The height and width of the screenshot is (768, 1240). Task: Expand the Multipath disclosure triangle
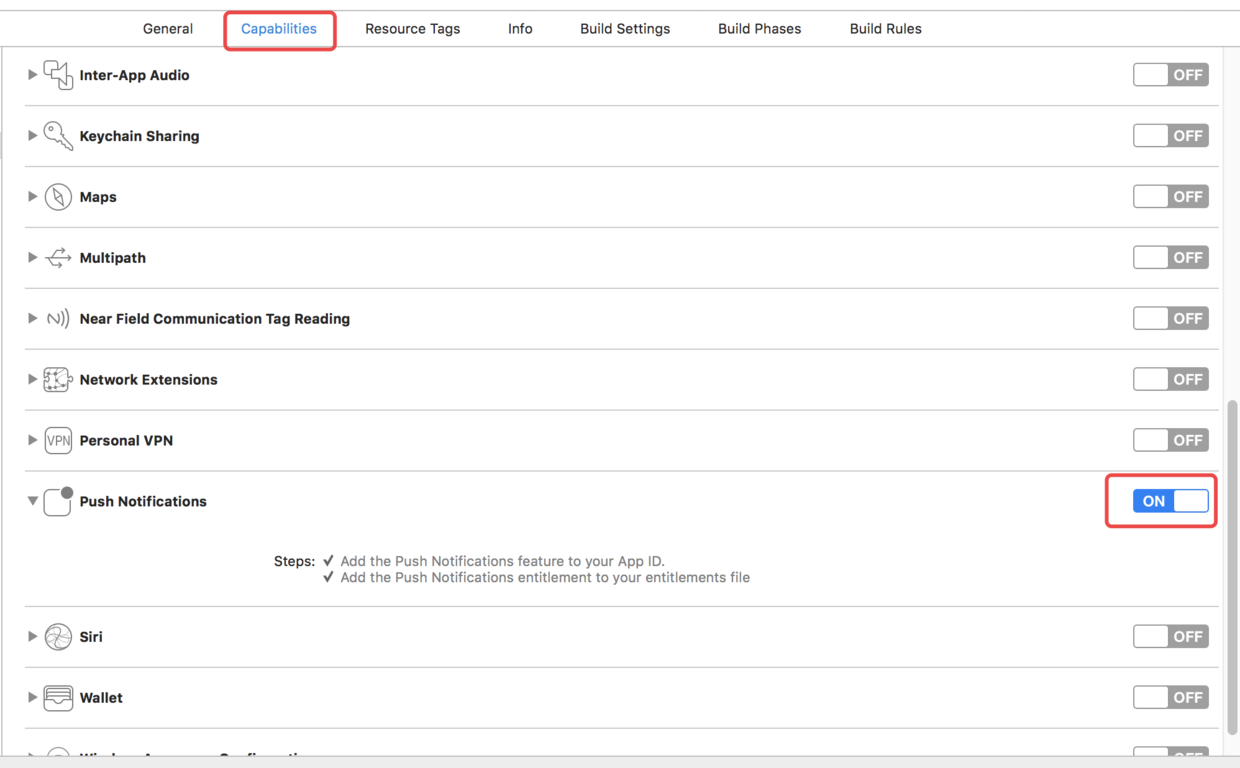point(32,258)
